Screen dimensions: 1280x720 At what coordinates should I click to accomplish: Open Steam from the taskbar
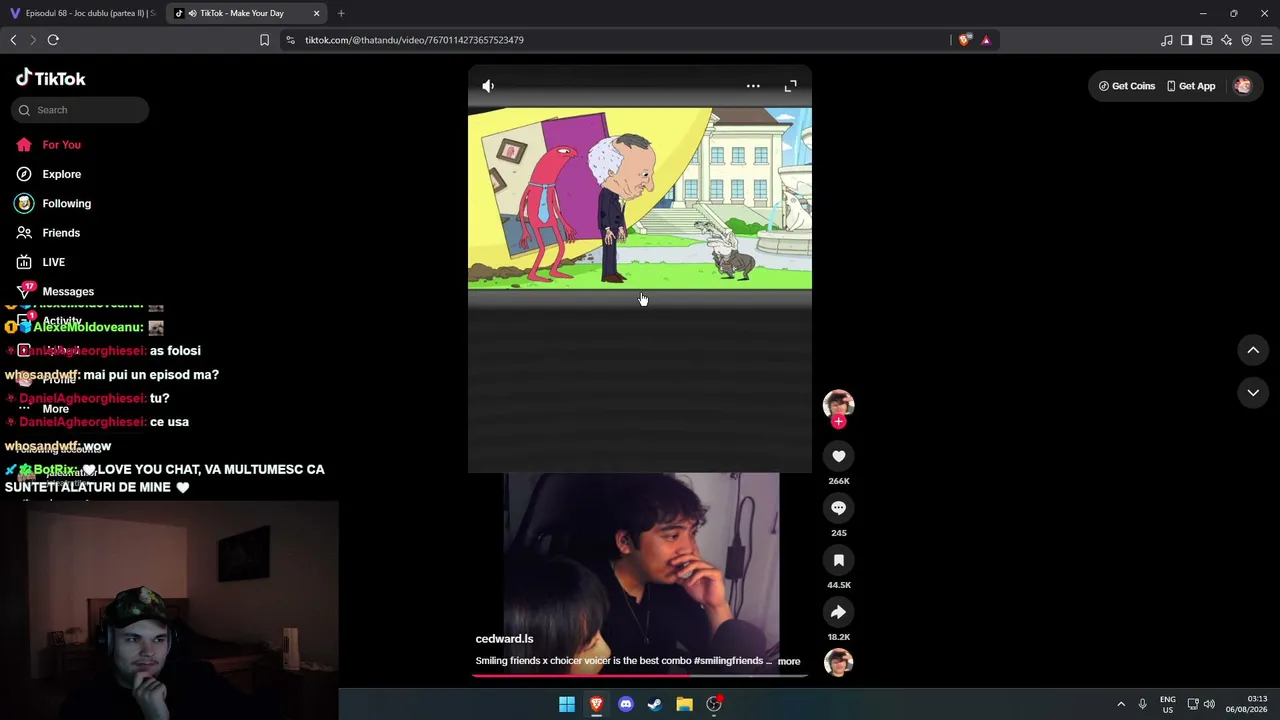655,704
